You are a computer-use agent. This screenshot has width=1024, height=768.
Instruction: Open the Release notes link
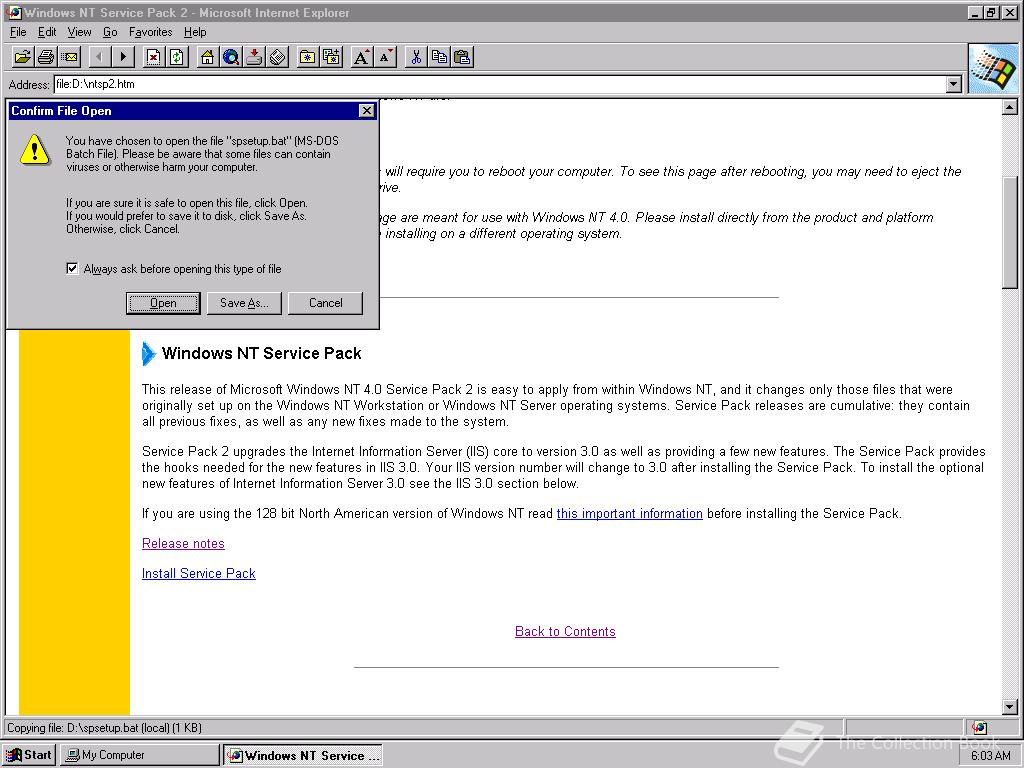pos(184,544)
